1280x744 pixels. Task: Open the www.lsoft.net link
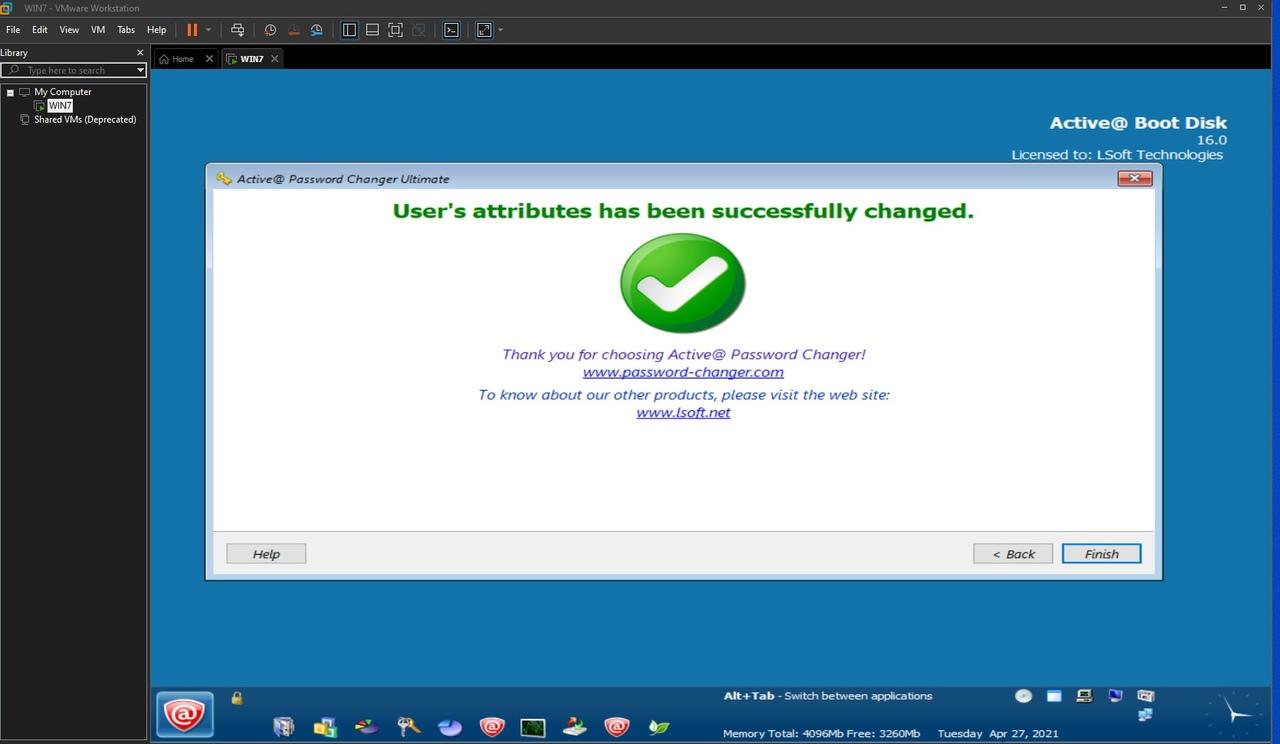683,412
